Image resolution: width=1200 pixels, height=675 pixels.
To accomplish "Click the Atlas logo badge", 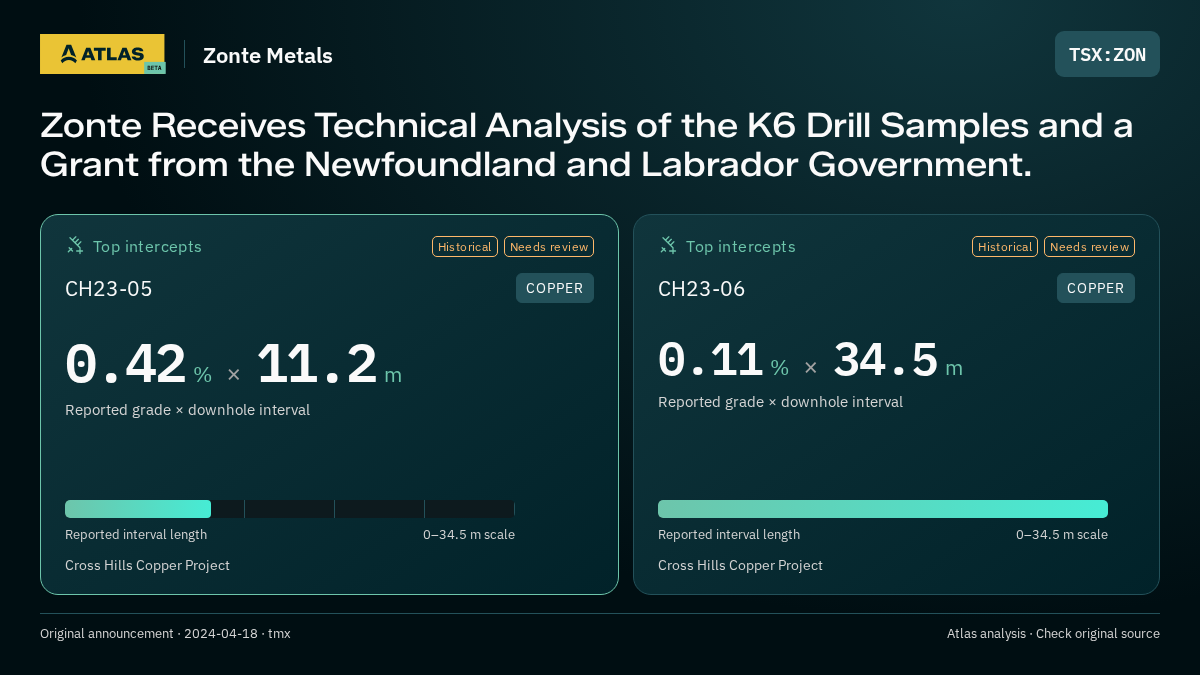I will pos(102,54).
